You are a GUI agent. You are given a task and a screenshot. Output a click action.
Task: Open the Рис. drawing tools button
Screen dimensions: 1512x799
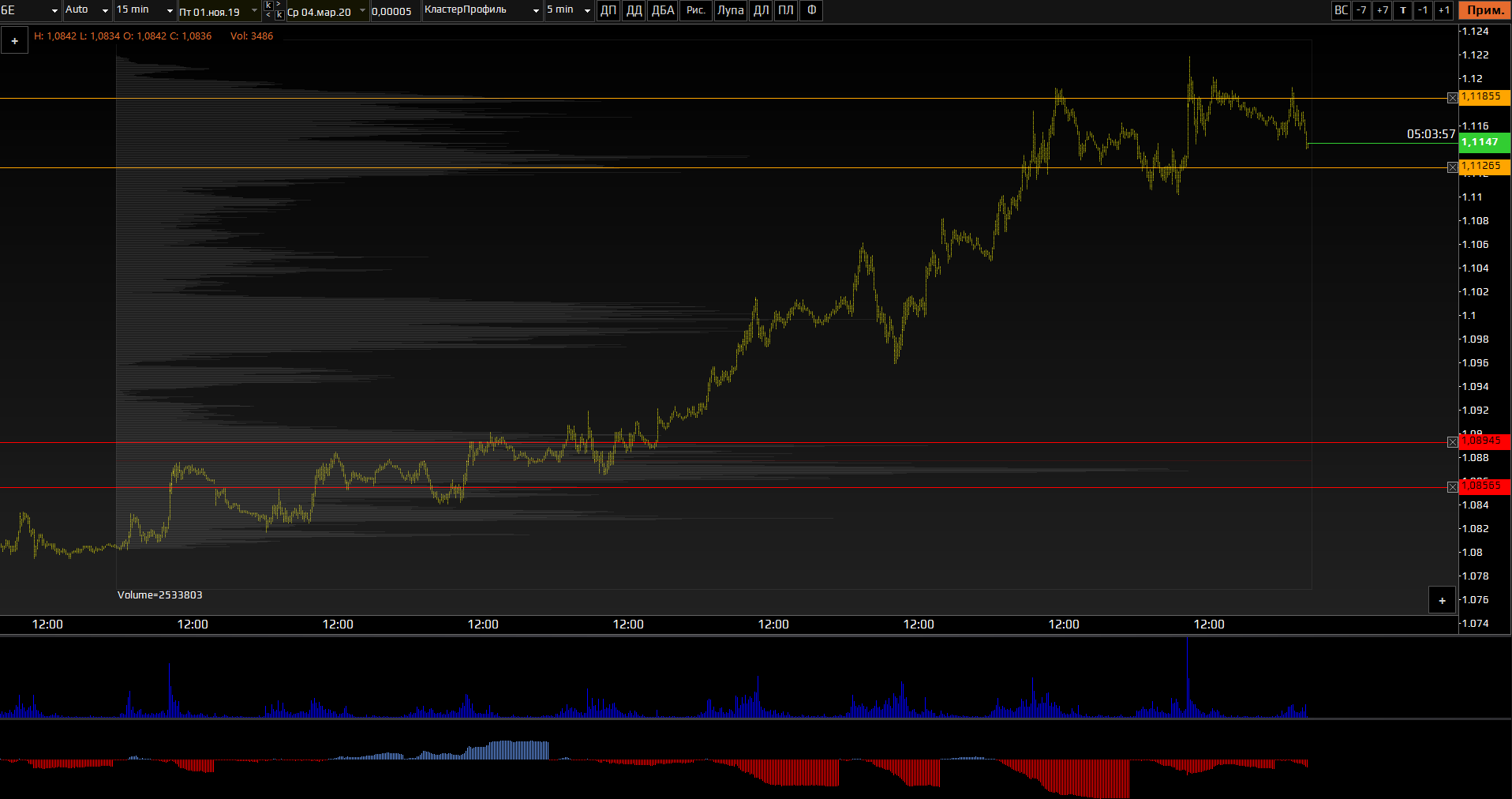696,10
